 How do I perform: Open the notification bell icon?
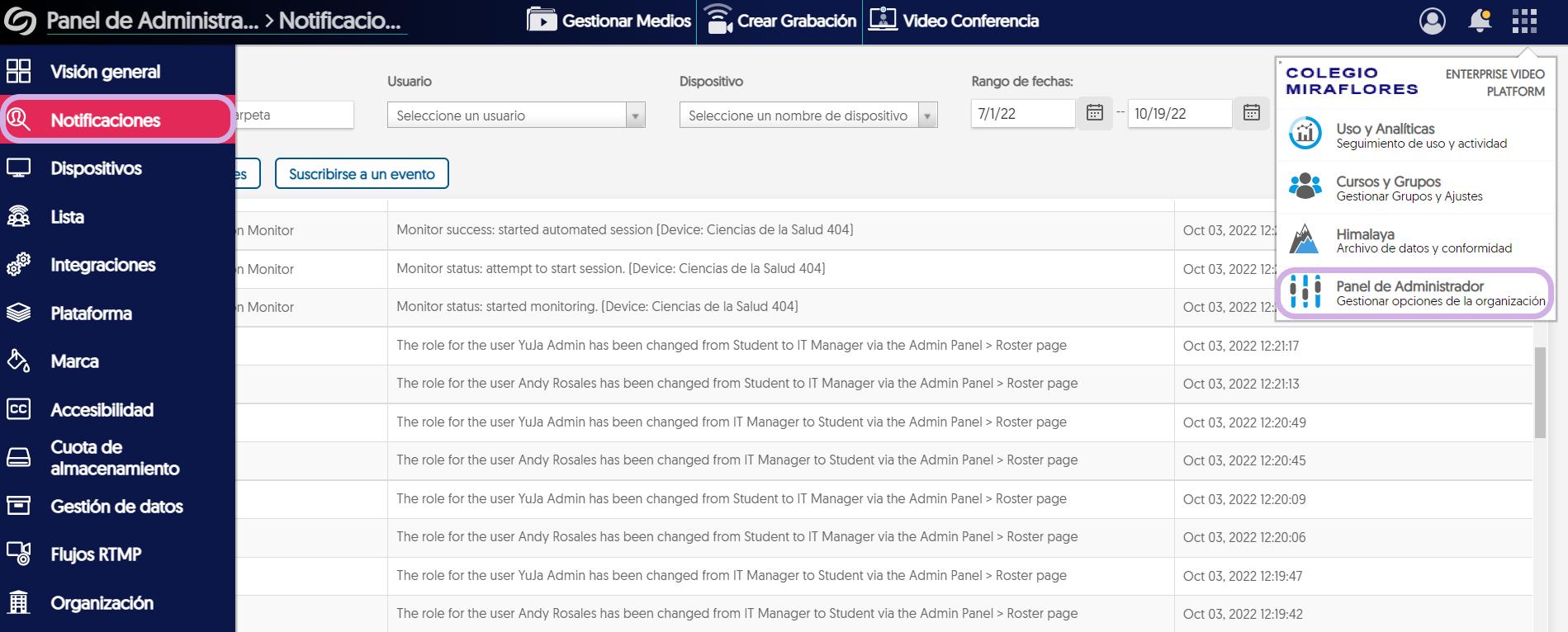click(1480, 21)
